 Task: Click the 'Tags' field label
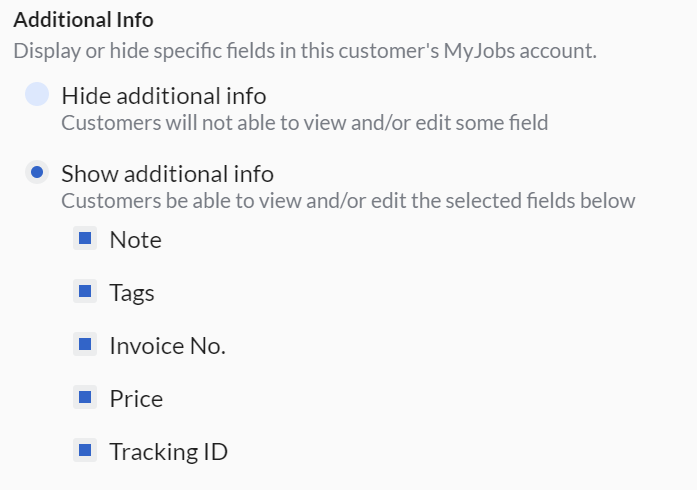point(132,293)
